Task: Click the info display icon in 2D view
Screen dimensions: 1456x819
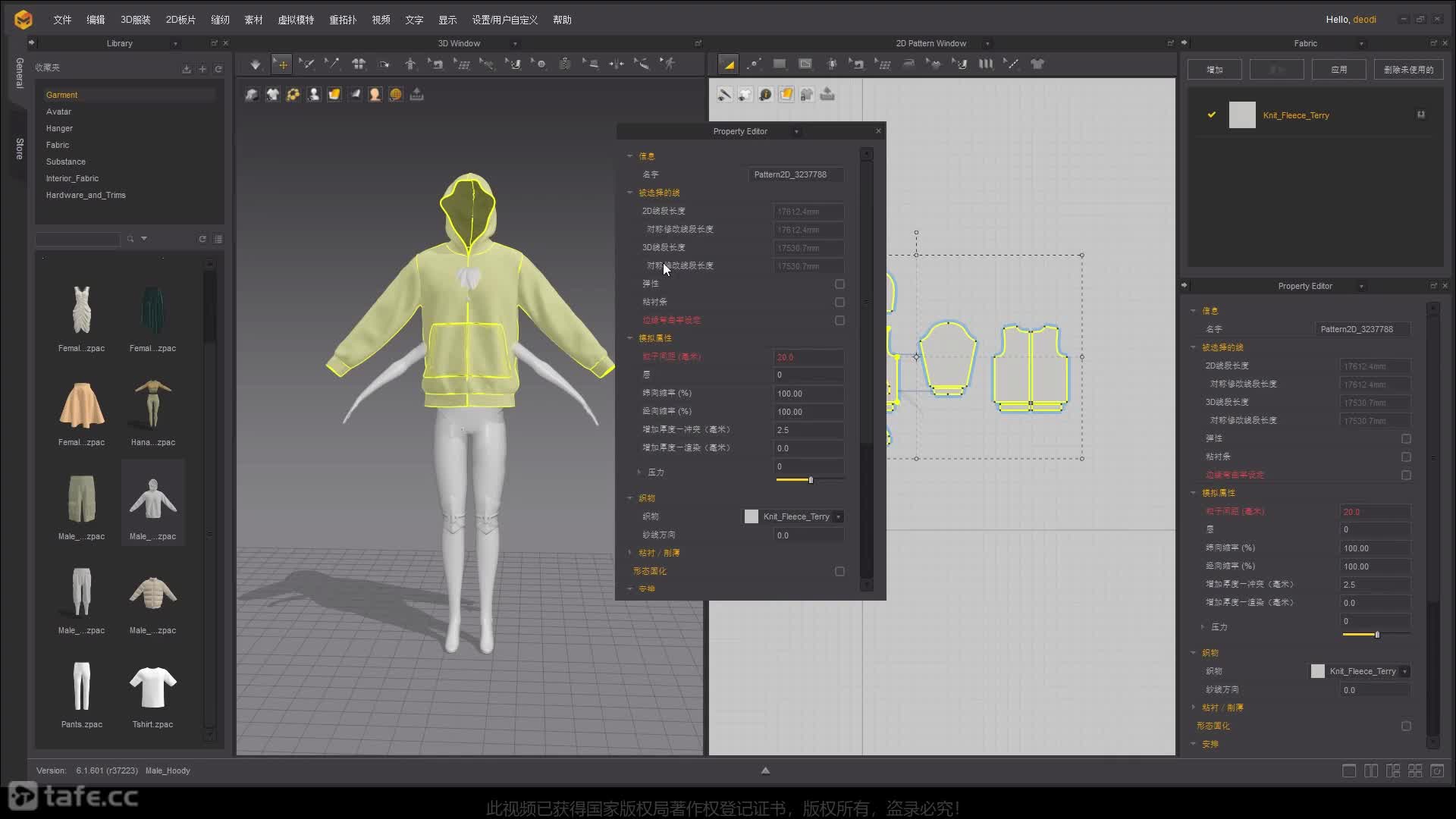Action: click(766, 94)
